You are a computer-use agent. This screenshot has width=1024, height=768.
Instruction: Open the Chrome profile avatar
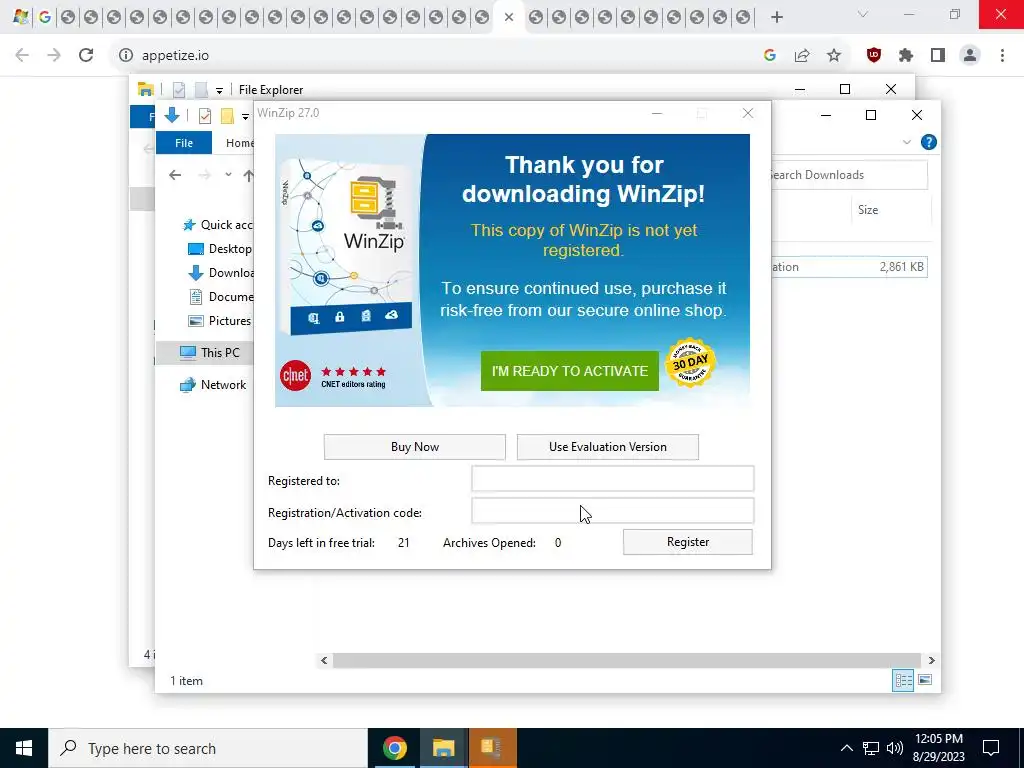[970, 56]
